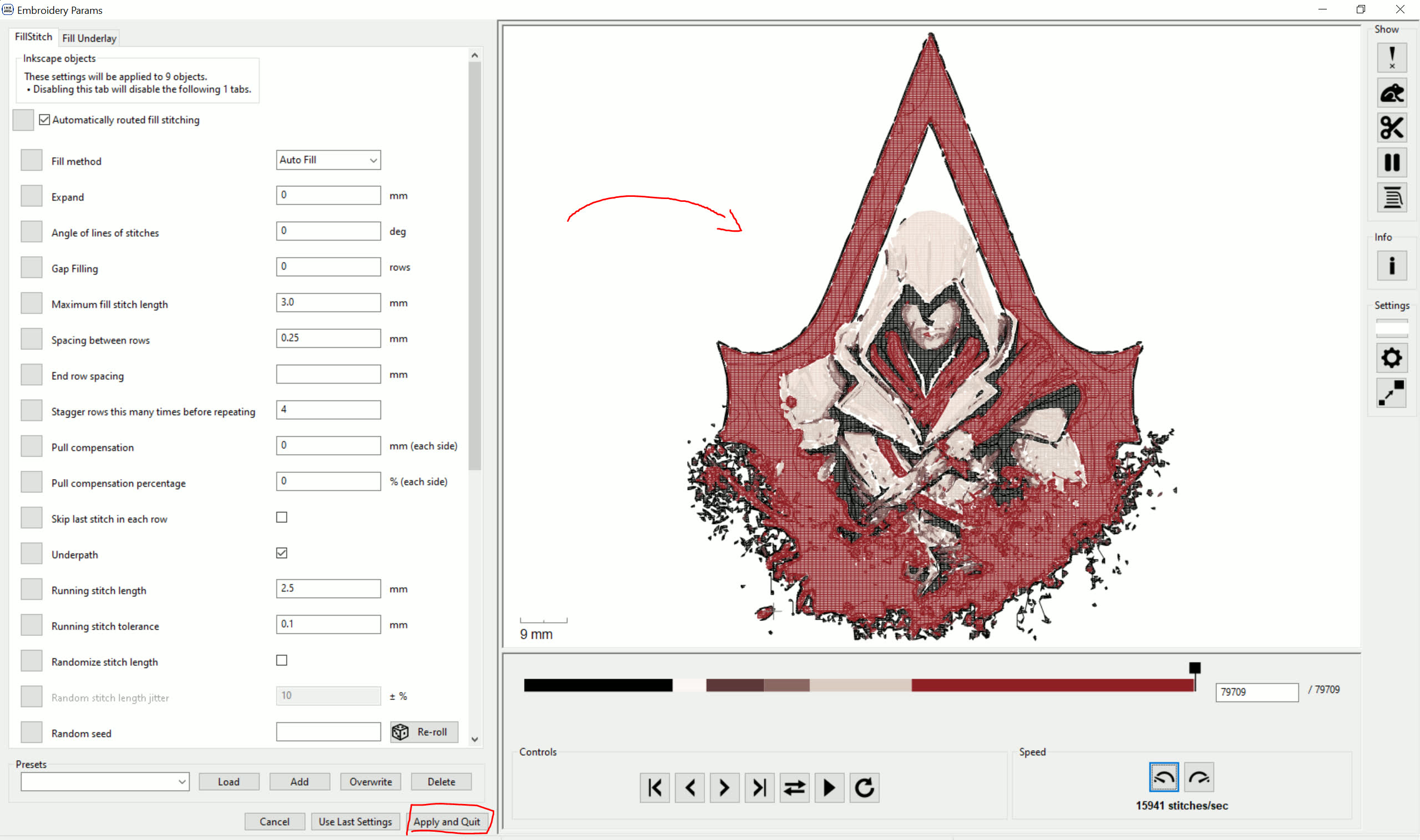The image size is (1420, 840).
Task: Toggle color changes display icon
Action: pyautogui.click(x=1392, y=198)
